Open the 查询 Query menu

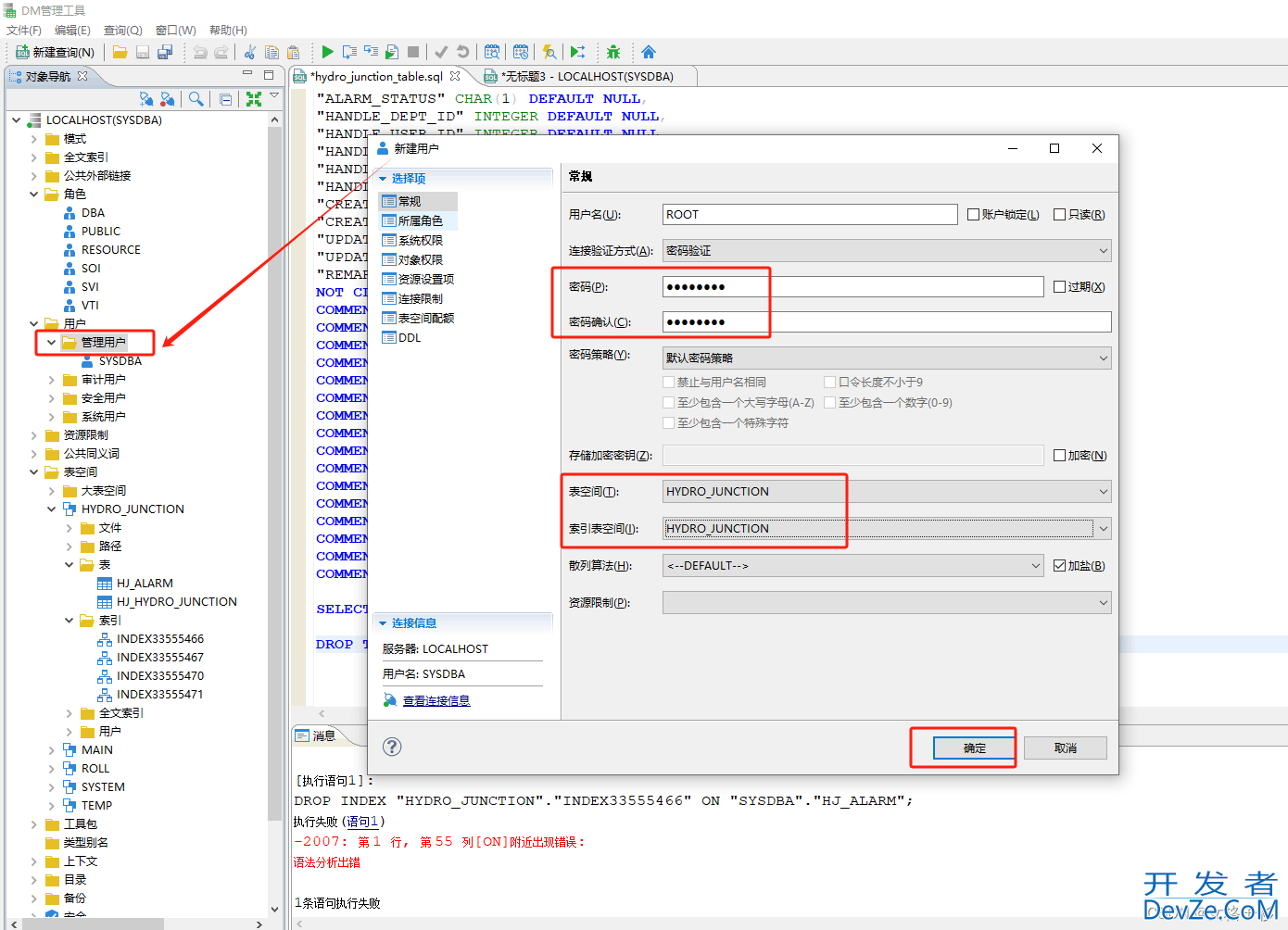[x=122, y=30]
